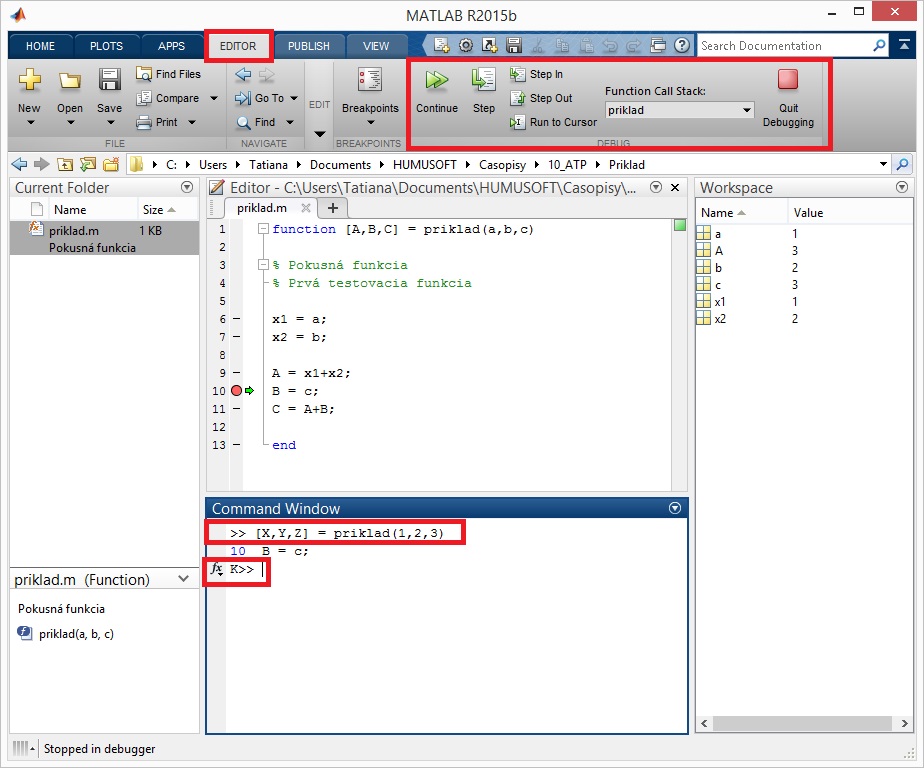Collapse the comment block fold on line 3
Viewport: 924px width, 768px height.
coord(263,265)
